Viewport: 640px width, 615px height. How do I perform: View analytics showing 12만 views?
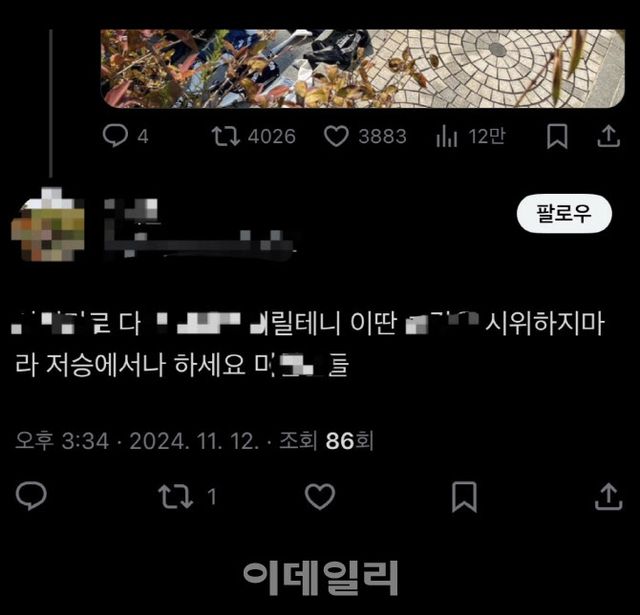(447, 136)
